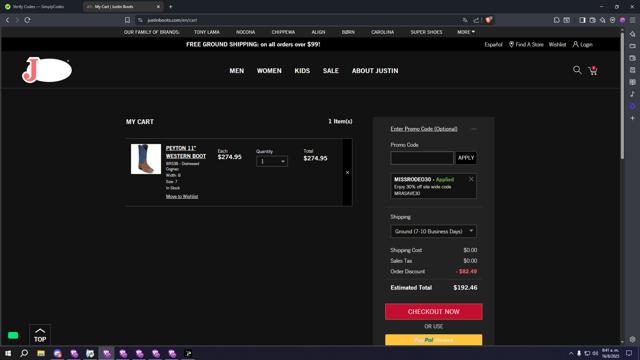The height and width of the screenshot is (360, 640).
Task: Click the green chat widget button
Action: (13, 335)
